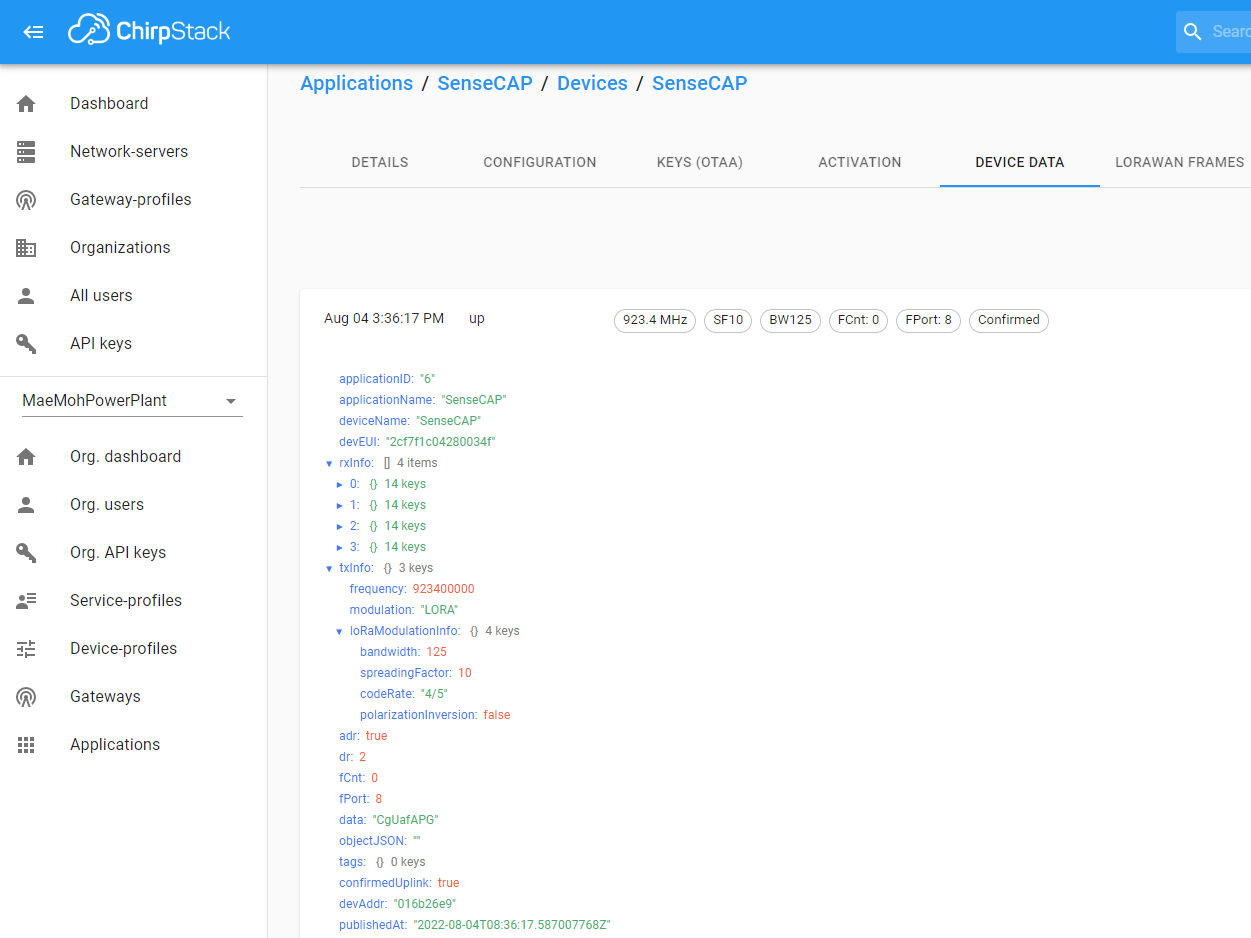Click the last SenseCAP breadcrumb (device)
Viewport: 1251px width, 938px height.
pos(700,83)
